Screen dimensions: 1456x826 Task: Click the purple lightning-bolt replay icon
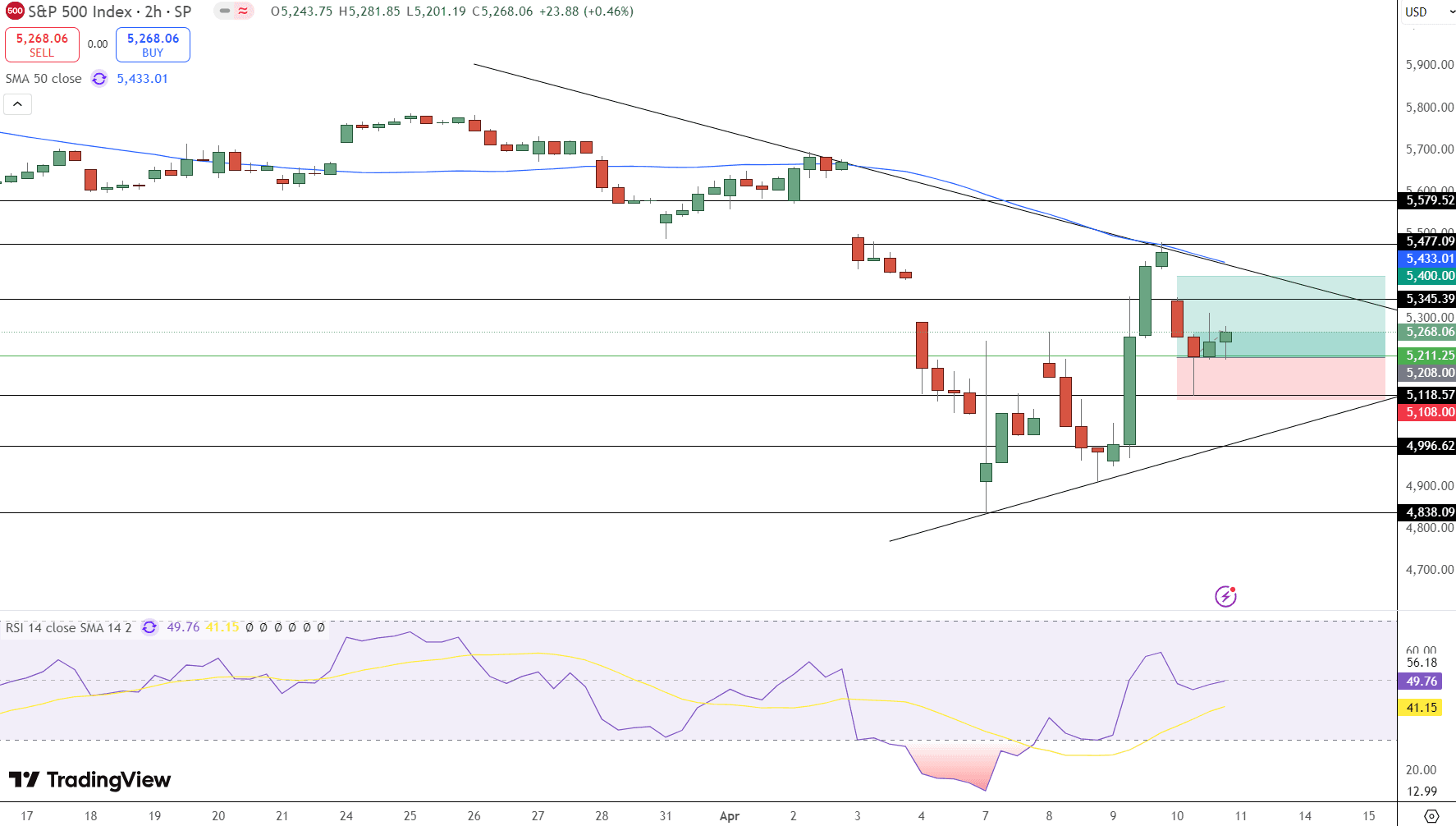1225,596
